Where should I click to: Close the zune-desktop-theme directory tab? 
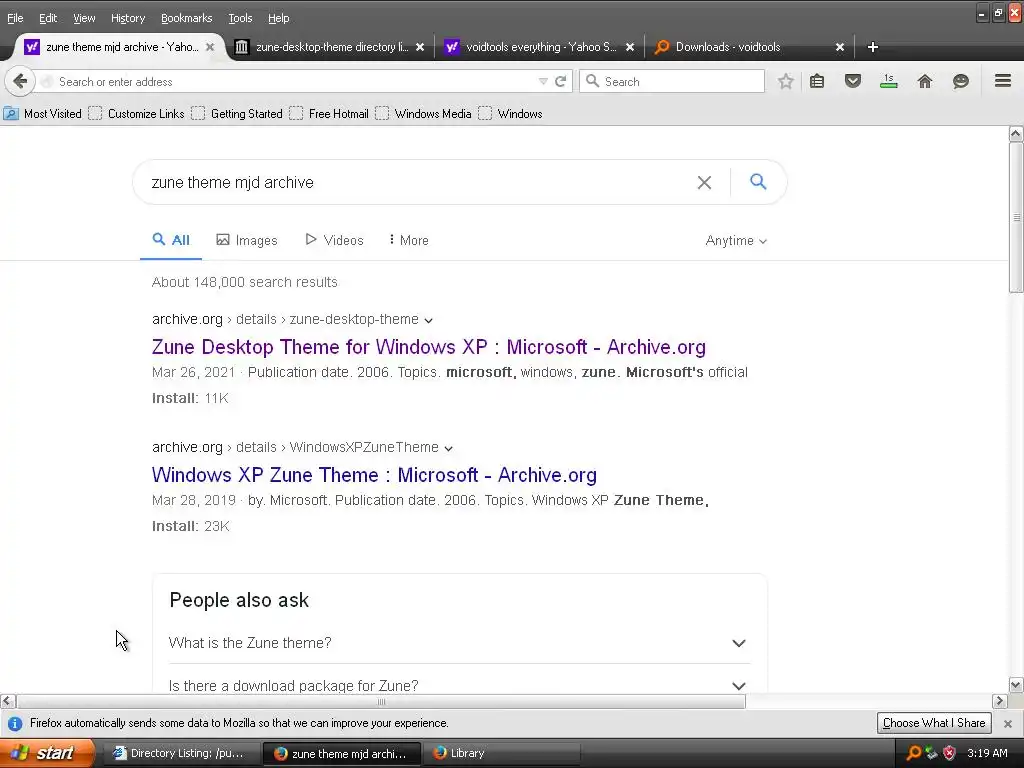pos(420,47)
